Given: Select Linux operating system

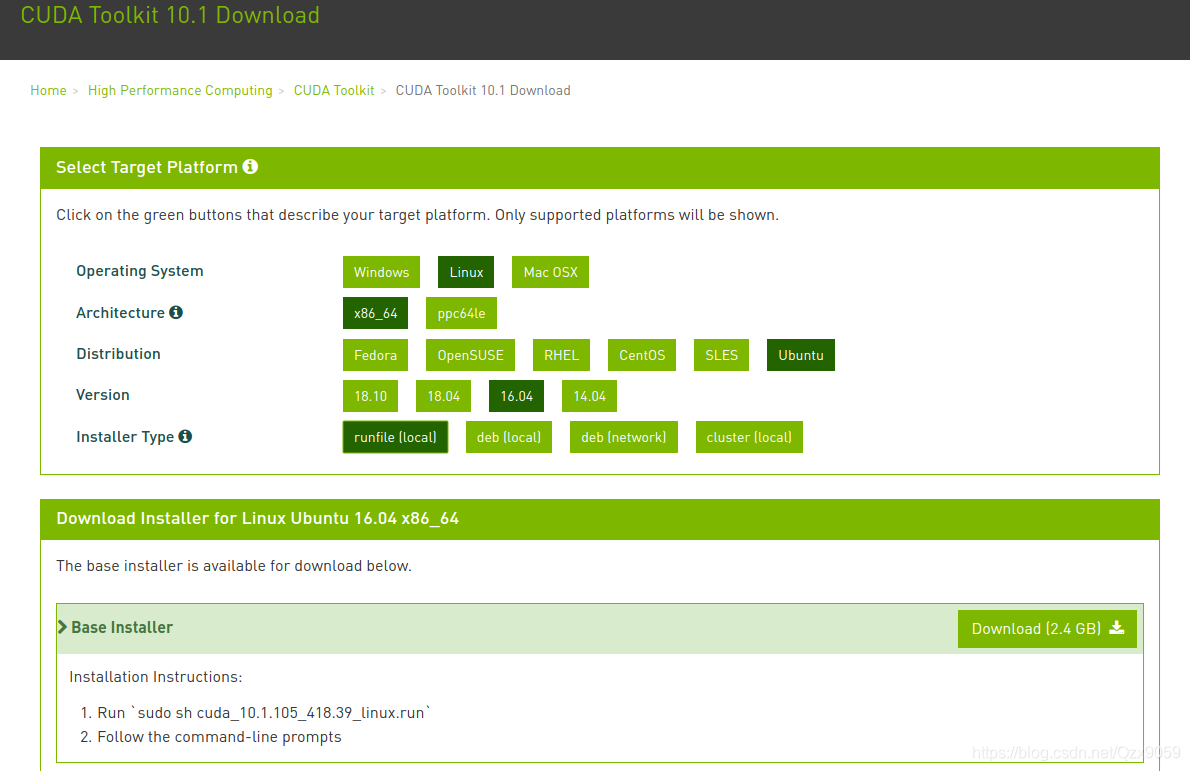Looking at the screenshot, I should pos(466,272).
